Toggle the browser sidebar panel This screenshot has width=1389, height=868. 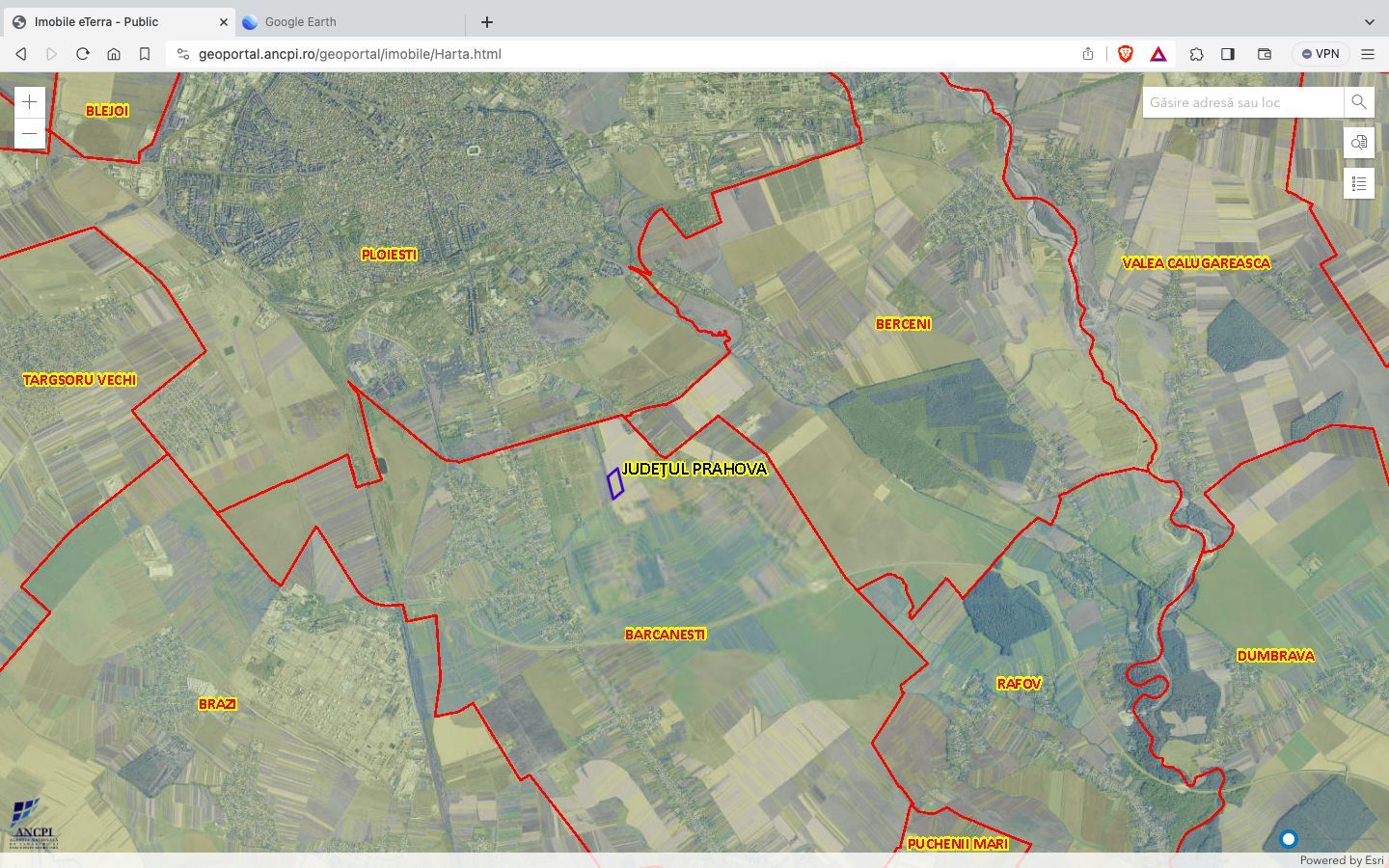pyautogui.click(x=1228, y=54)
